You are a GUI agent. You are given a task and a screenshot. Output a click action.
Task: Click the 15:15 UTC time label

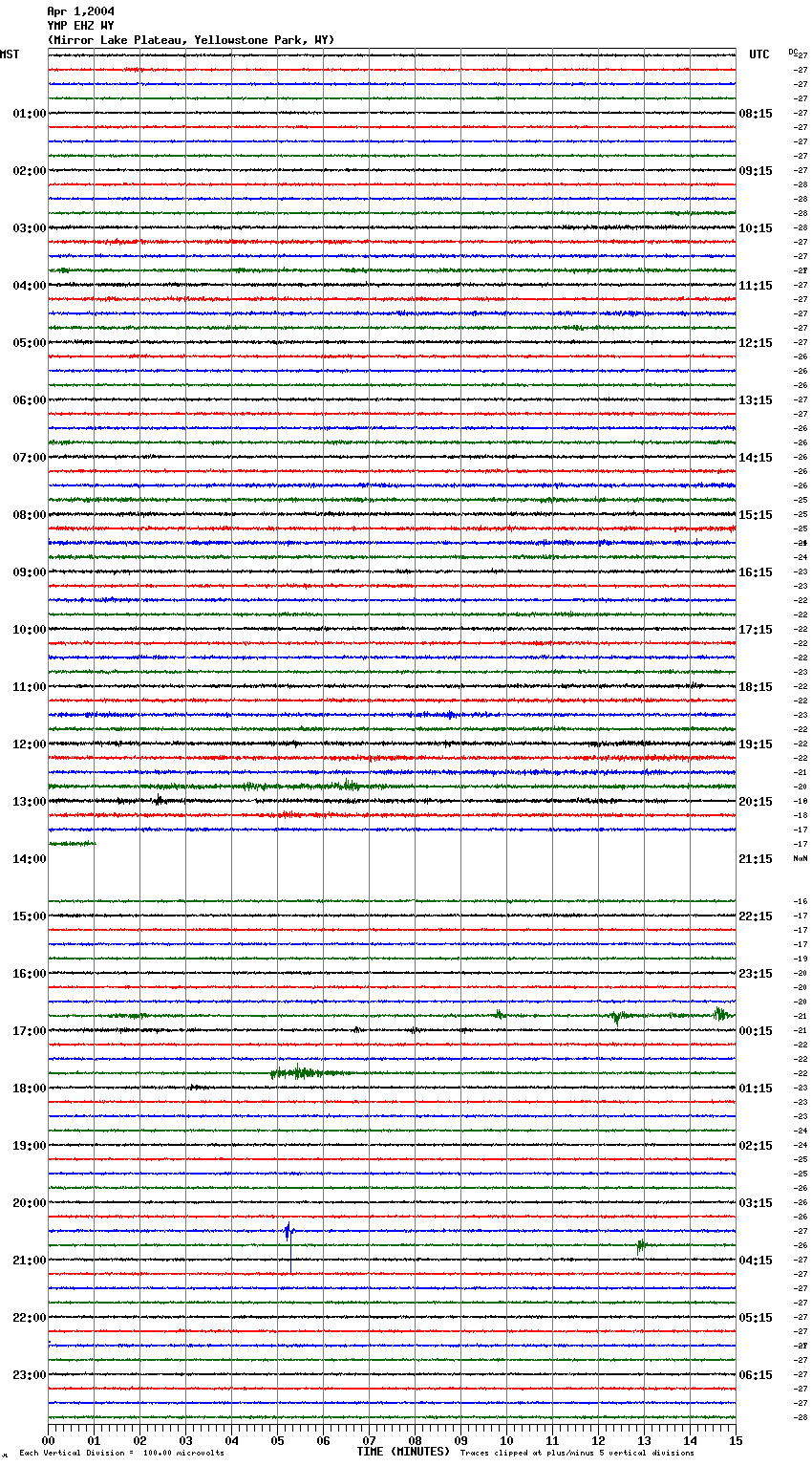point(756,515)
